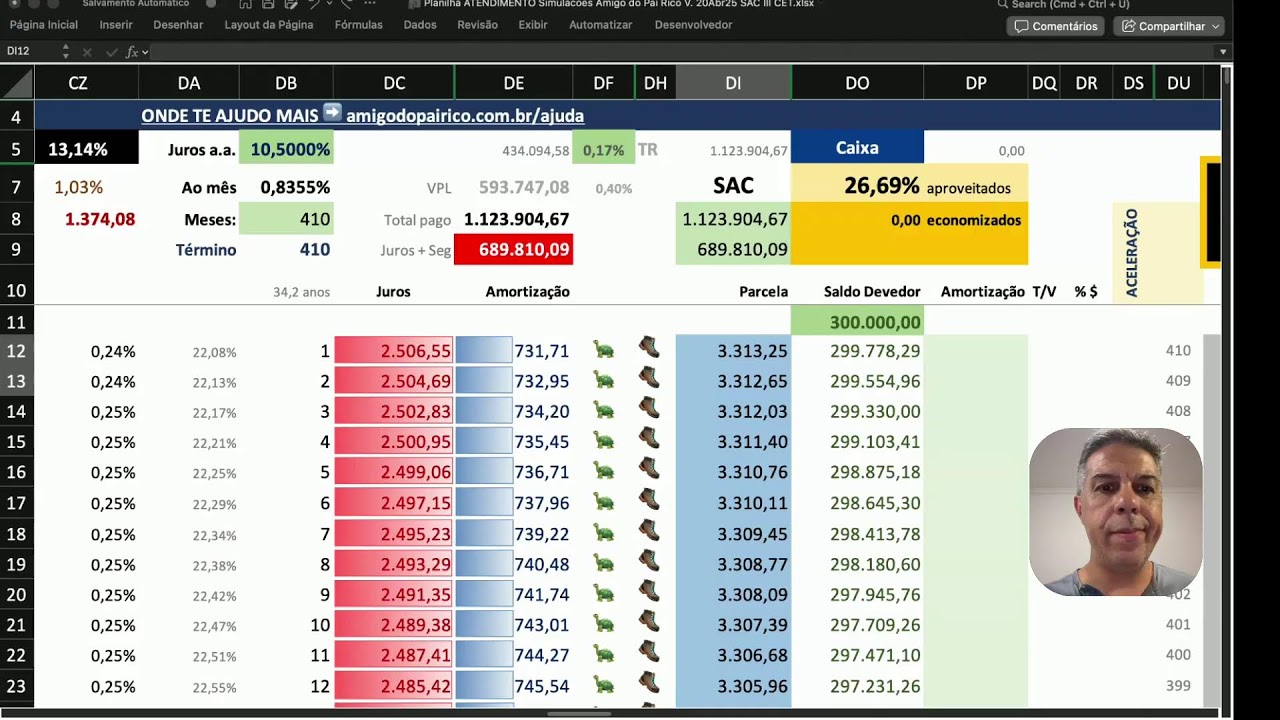
Task: Click the boot icon in row 12
Action: [649, 348]
